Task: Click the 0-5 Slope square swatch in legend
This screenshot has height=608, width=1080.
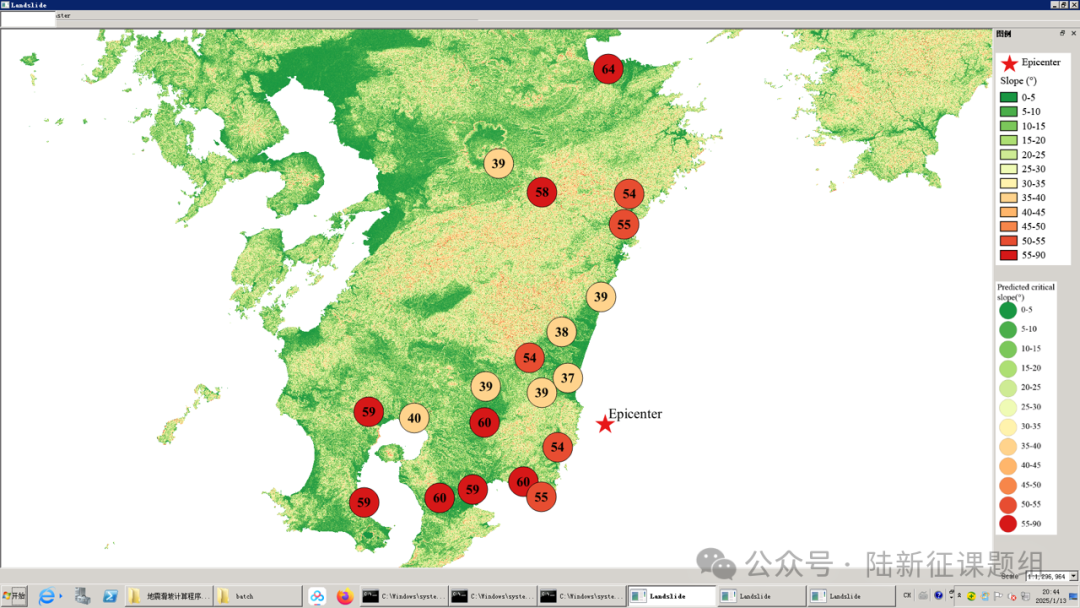Action: 1008,97
